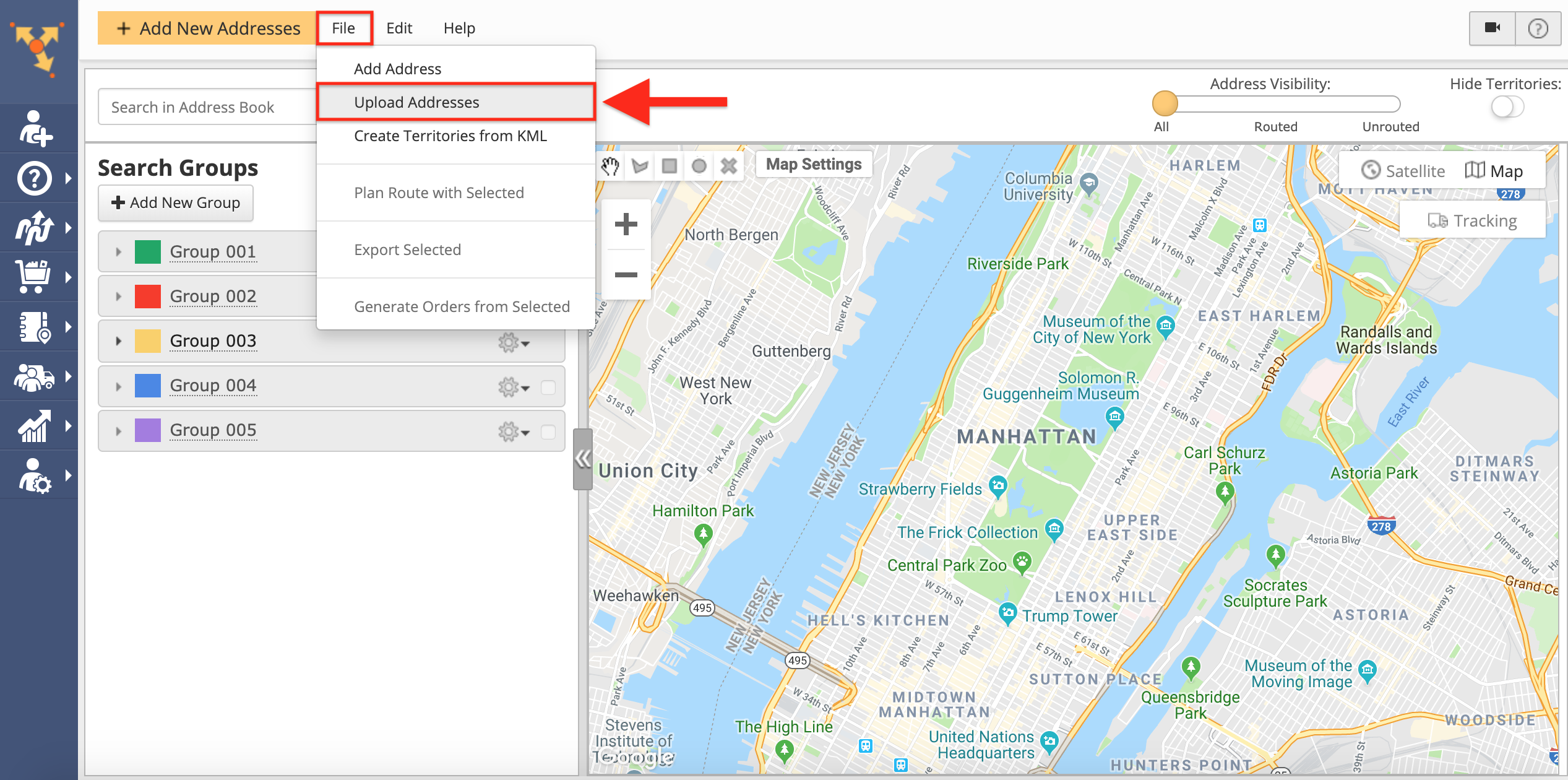Set Address Visibility to Unrouted label
Screen dimensions: 1568x780
point(1390,126)
